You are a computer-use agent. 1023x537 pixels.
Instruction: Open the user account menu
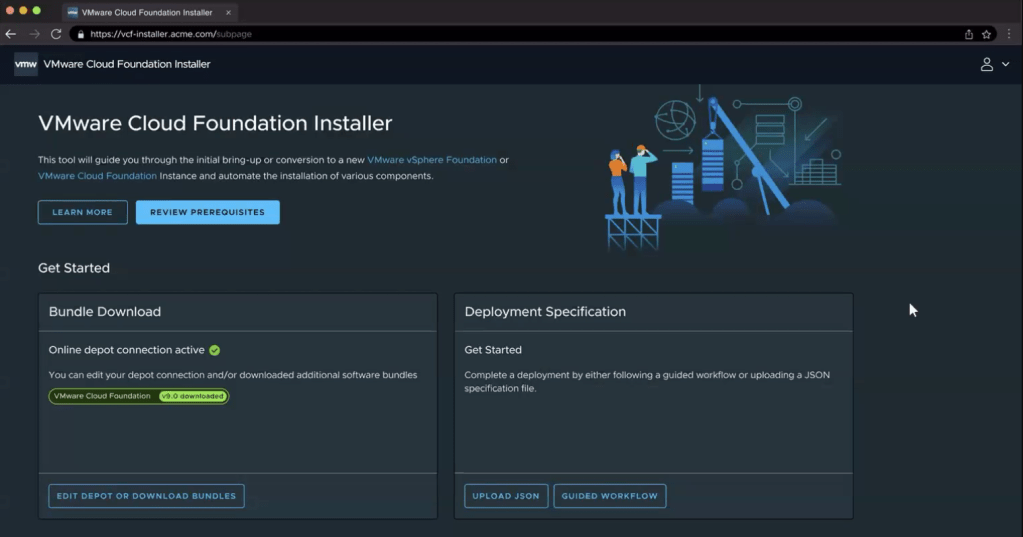993,64
